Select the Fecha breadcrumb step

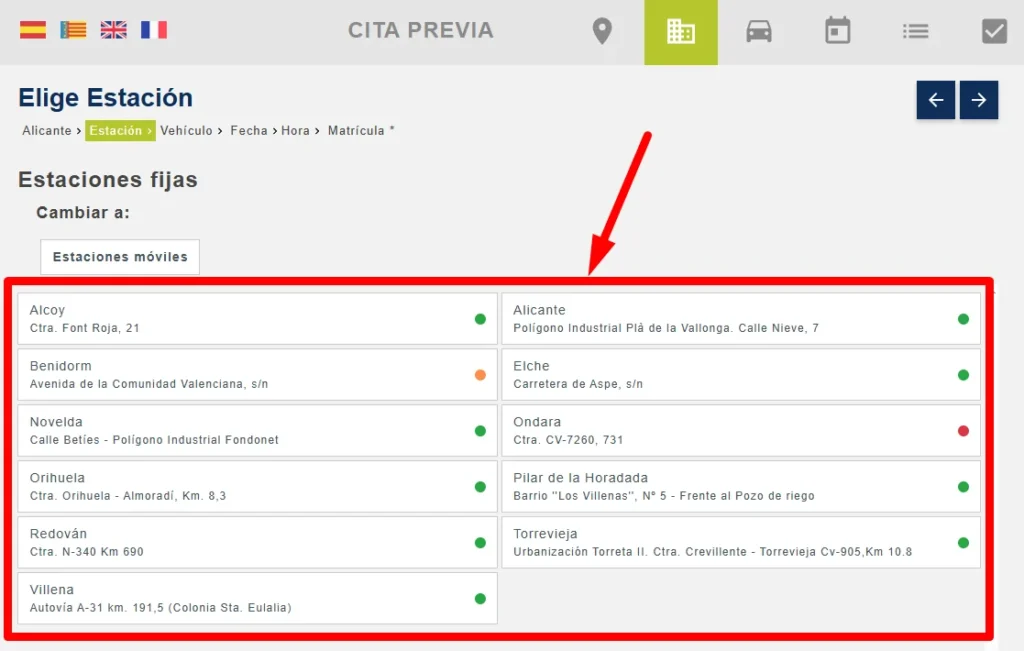(249, 131)
